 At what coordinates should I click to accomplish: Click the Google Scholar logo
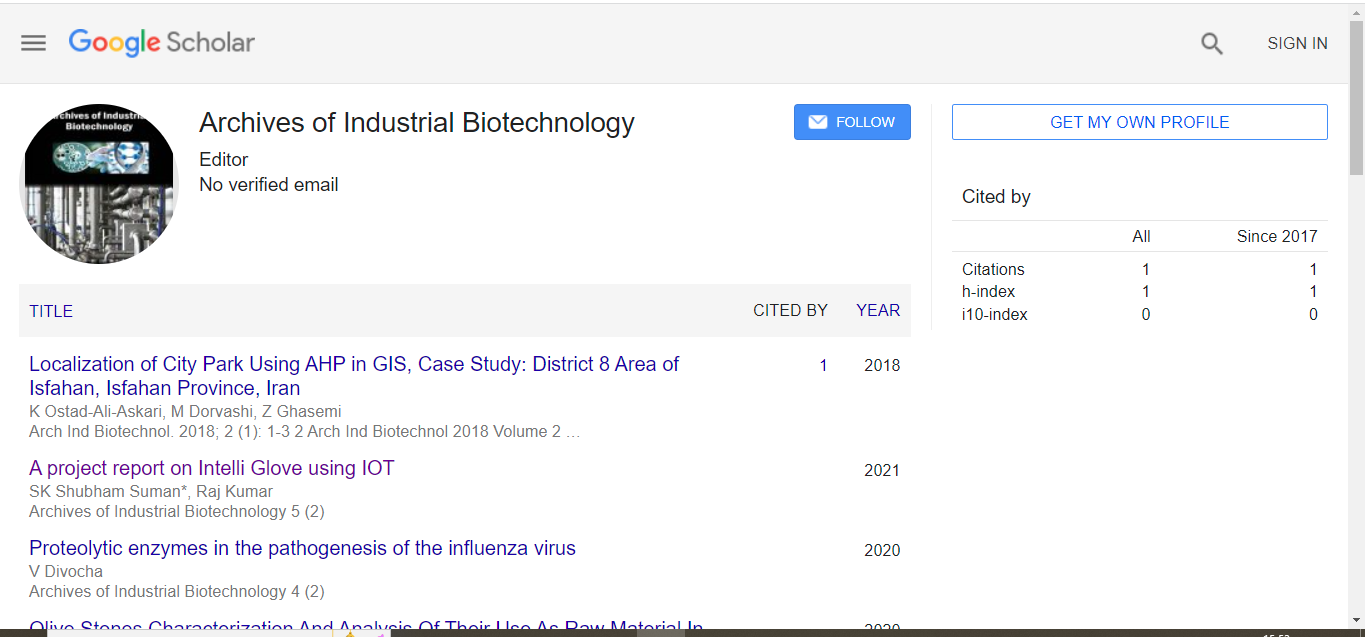coord(162,43)
